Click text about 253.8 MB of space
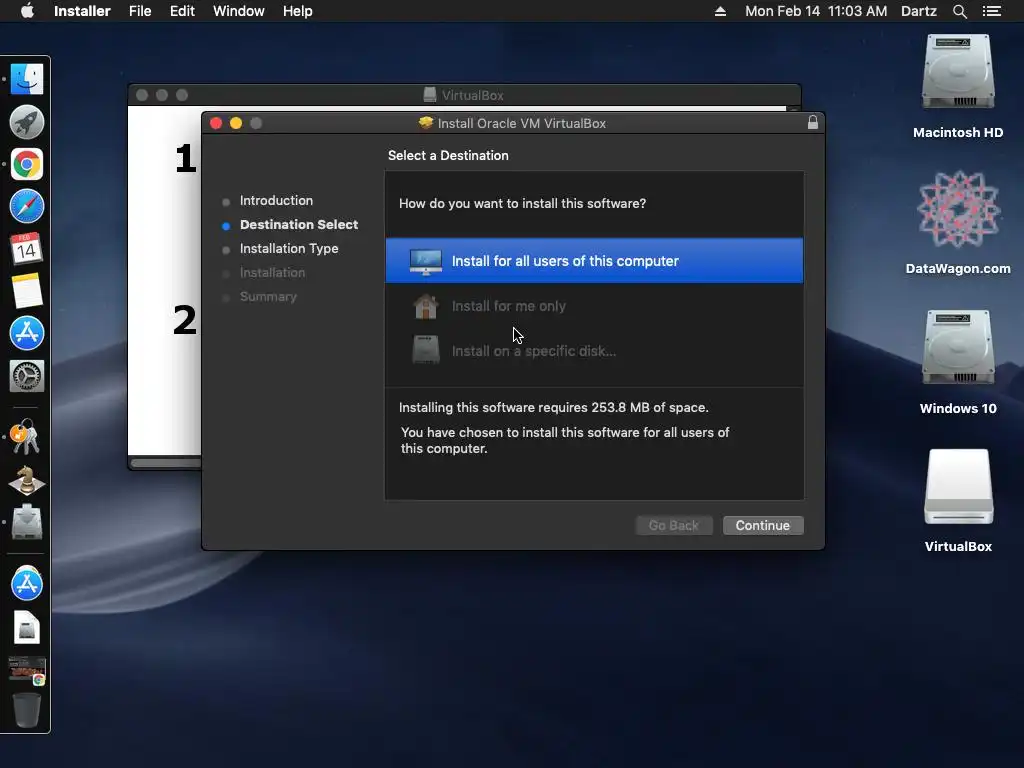Image resolution: width=1024 pixels, height=768 pixels. [554, 408]
